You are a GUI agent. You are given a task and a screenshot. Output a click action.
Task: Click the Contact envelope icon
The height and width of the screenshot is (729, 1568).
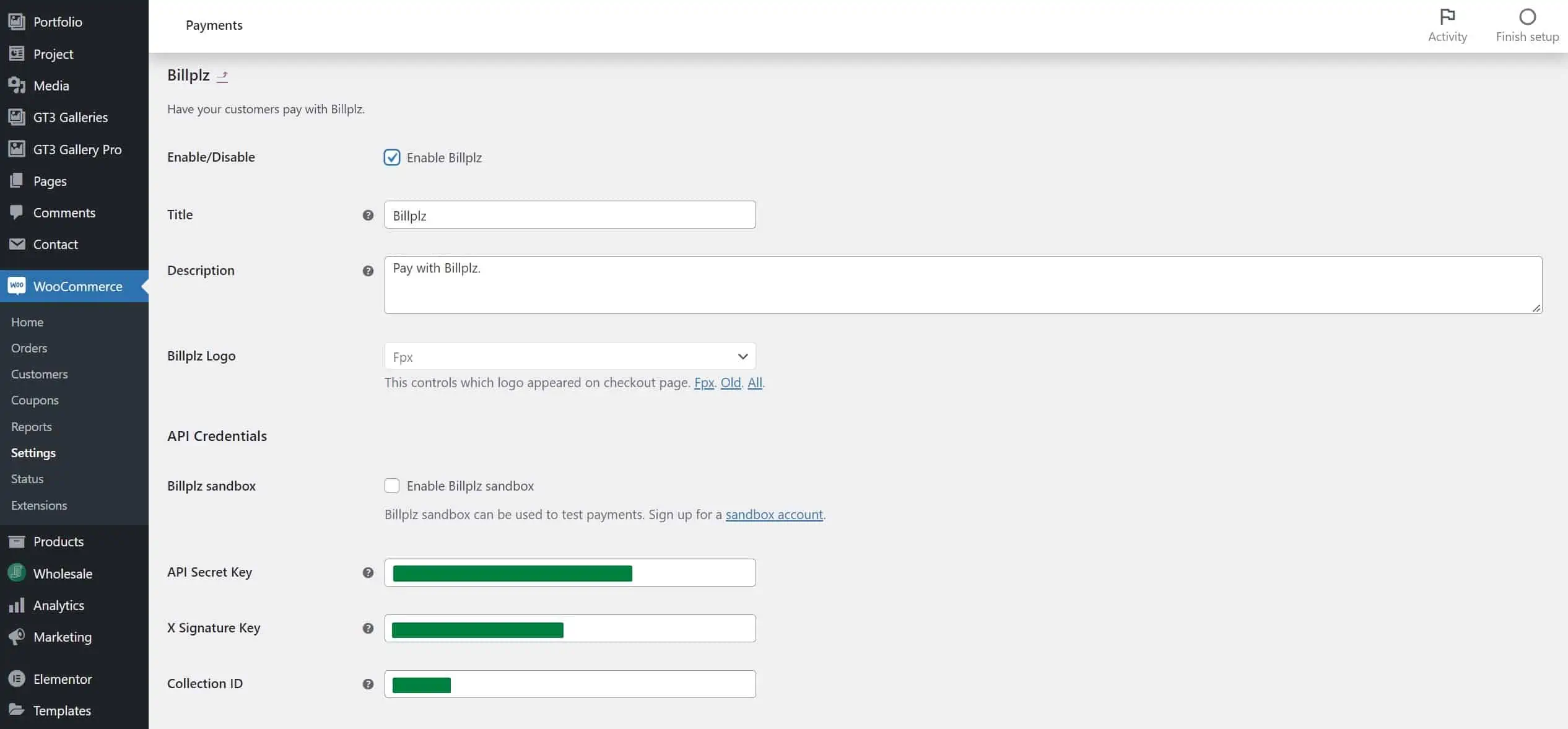point(17,244)
